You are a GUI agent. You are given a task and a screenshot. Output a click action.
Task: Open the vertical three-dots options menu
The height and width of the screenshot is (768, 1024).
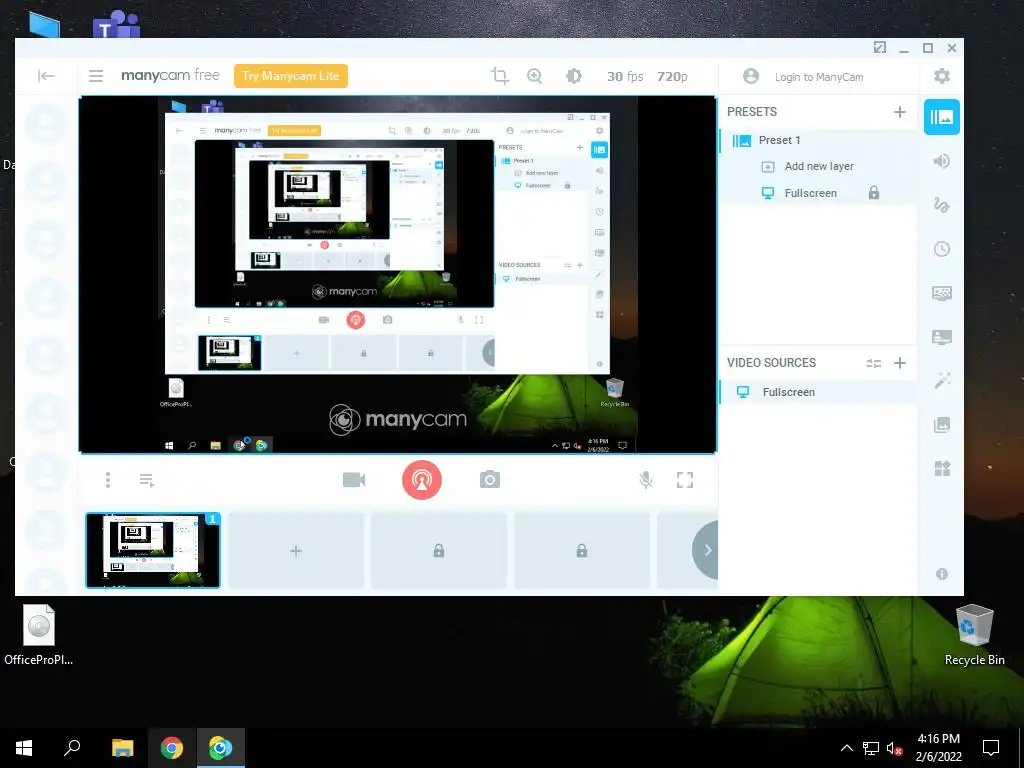(108, 480)
